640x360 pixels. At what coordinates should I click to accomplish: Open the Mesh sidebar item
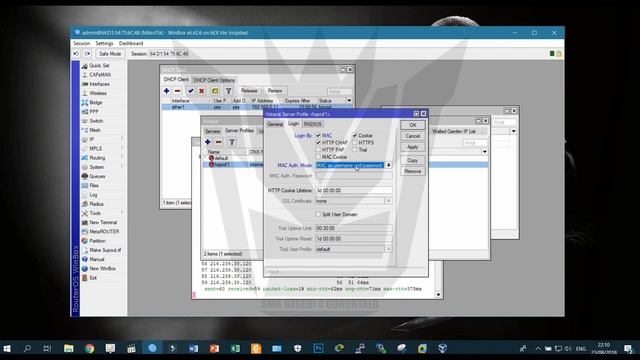pos(95,130)
